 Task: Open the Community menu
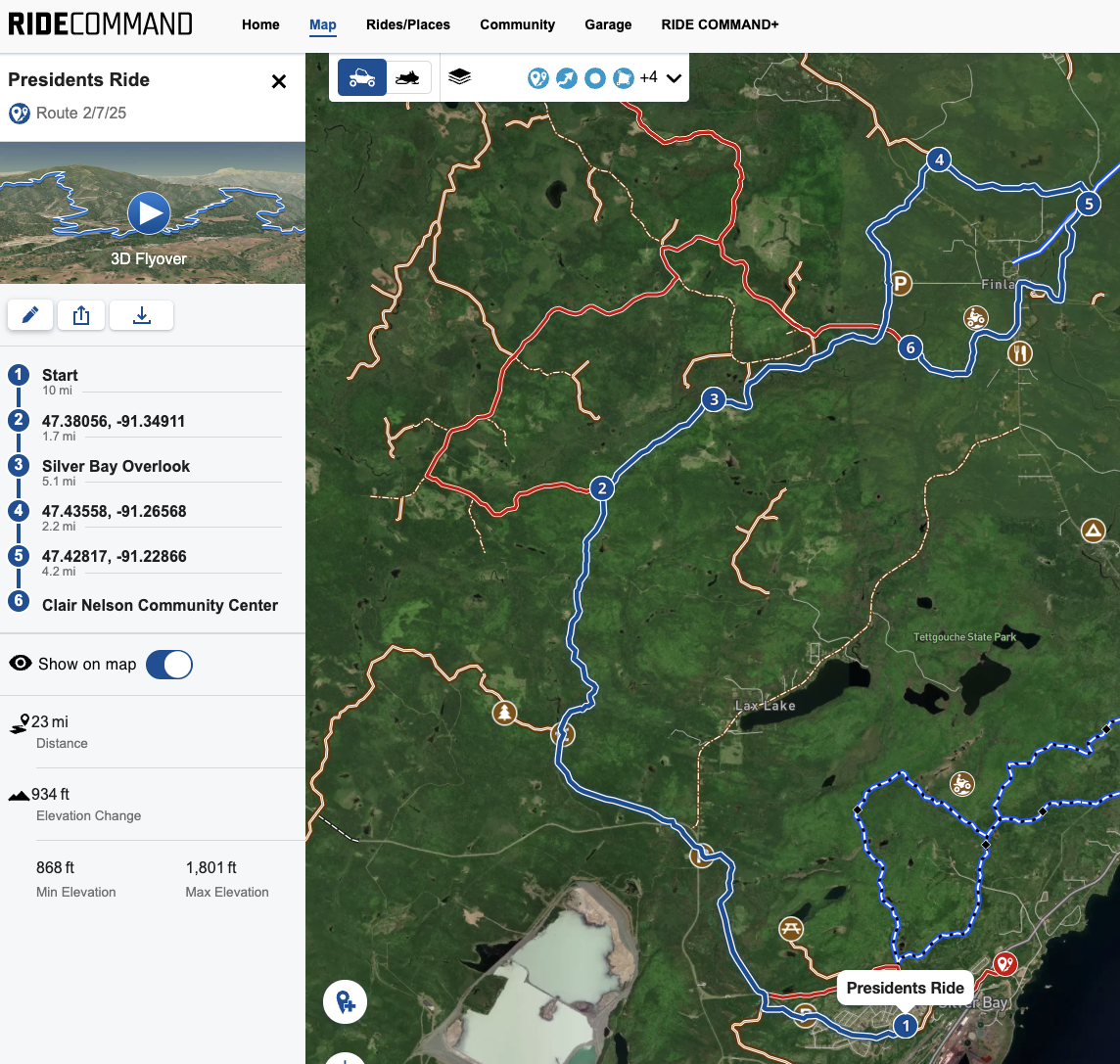click(517, 24)
